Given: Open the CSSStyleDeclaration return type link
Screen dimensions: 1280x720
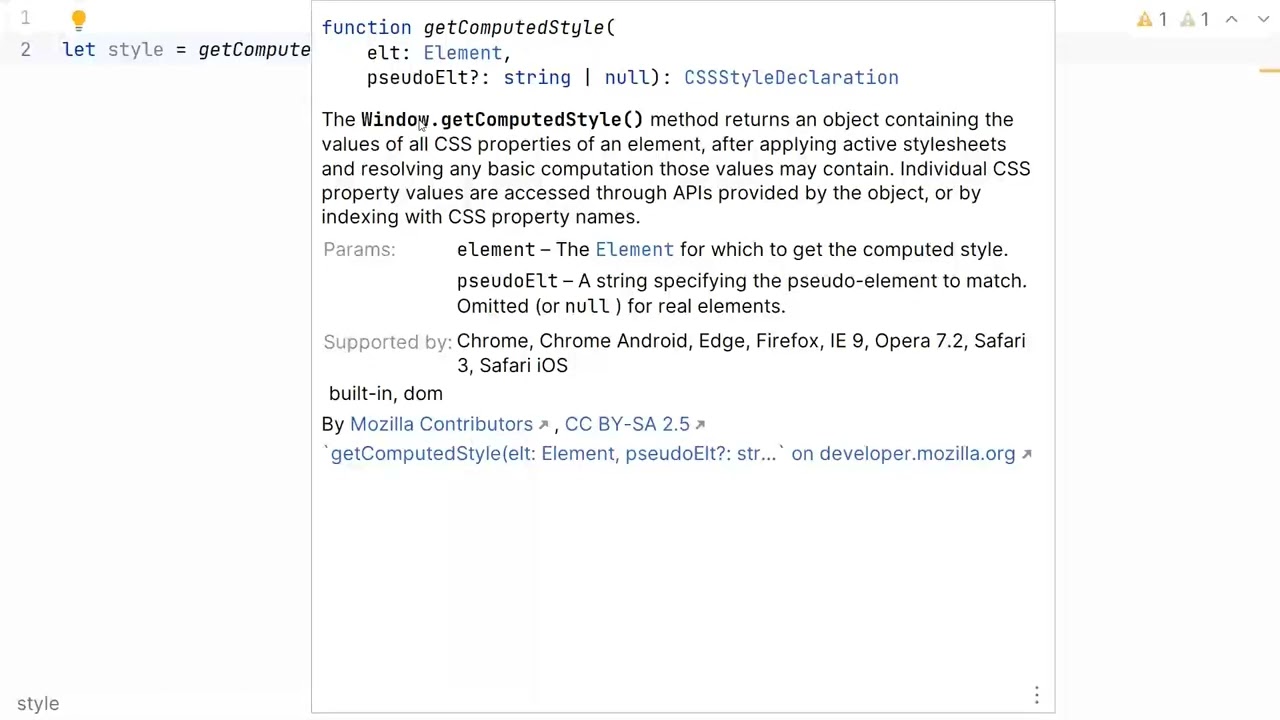Looking at the screenshot, I should pyautogui.click(x=791, y=78).
